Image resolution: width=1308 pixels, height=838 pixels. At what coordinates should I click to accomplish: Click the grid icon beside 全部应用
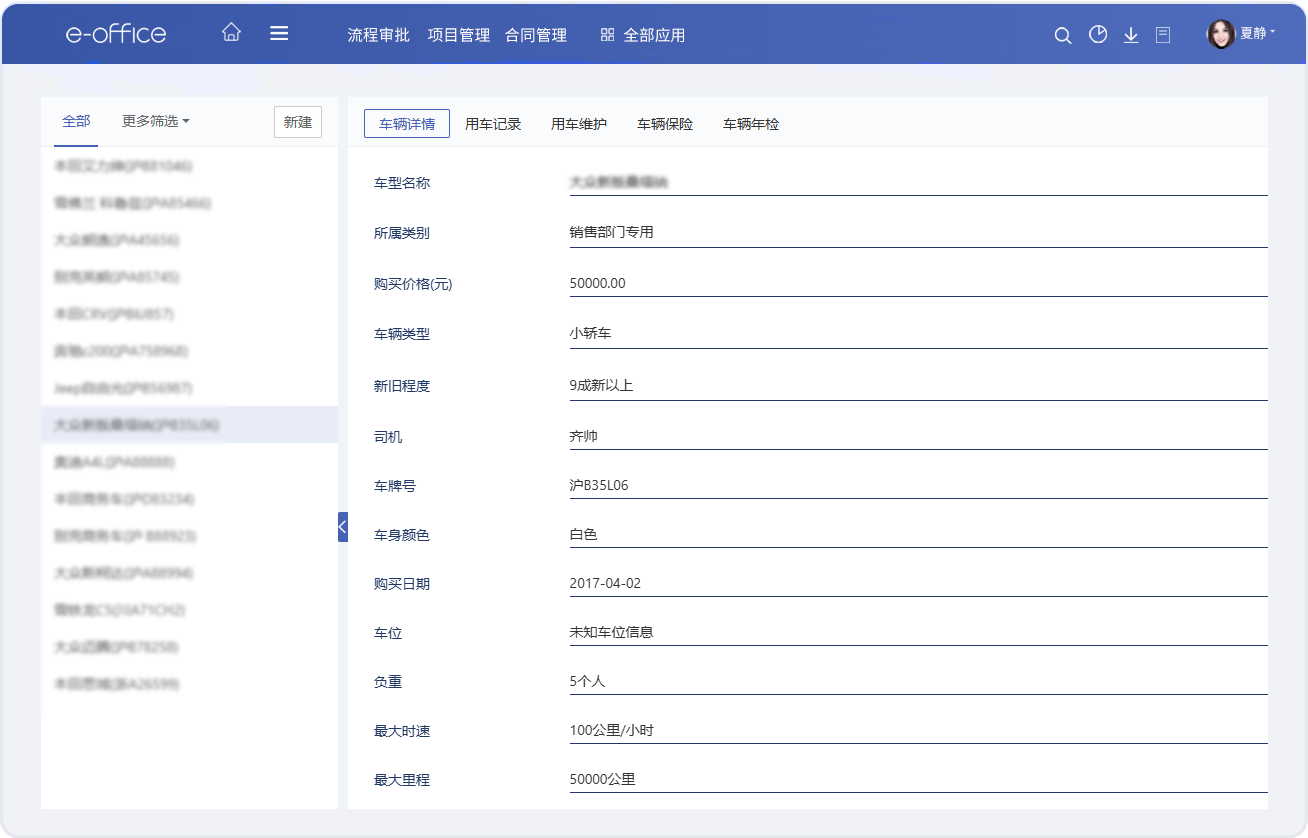[607, 35]
